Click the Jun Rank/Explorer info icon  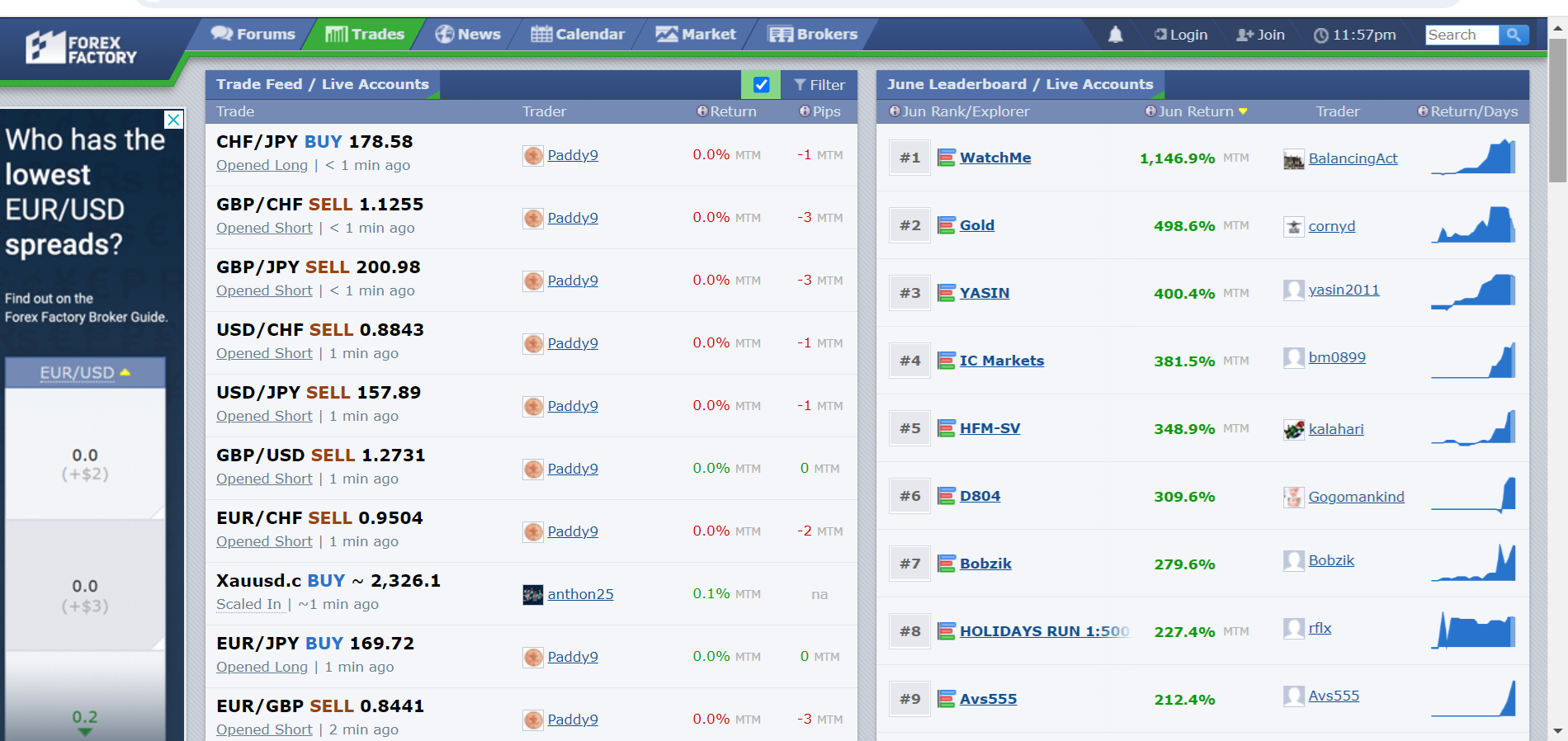click(x=894, y=111)
